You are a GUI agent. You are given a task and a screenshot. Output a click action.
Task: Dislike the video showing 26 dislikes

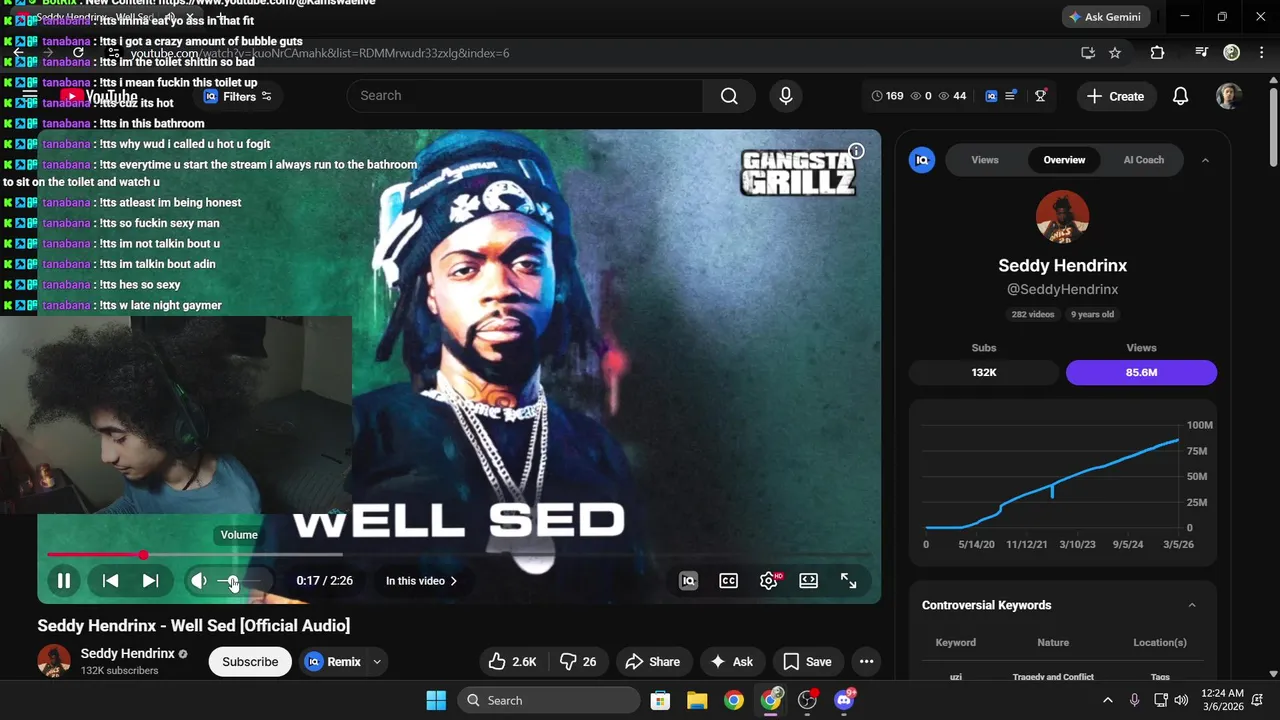click(578, 662)
